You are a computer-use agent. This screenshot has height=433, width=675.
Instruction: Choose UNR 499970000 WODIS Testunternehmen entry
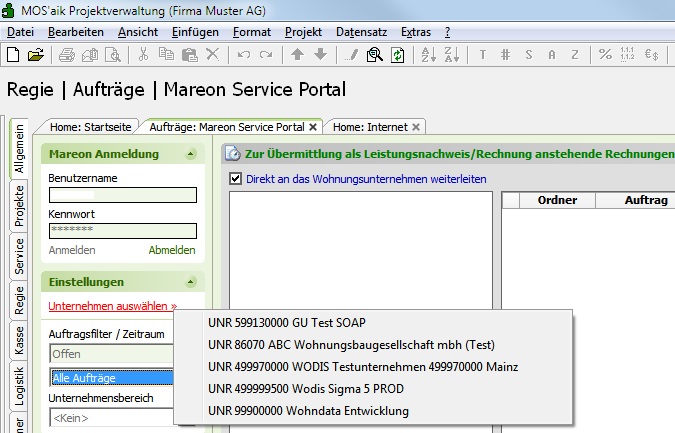[x=373, y=367]
